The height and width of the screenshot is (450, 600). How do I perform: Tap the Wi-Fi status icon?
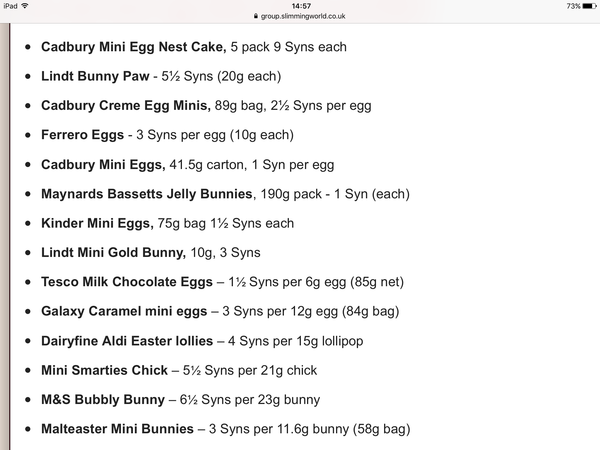coord(25,6)
